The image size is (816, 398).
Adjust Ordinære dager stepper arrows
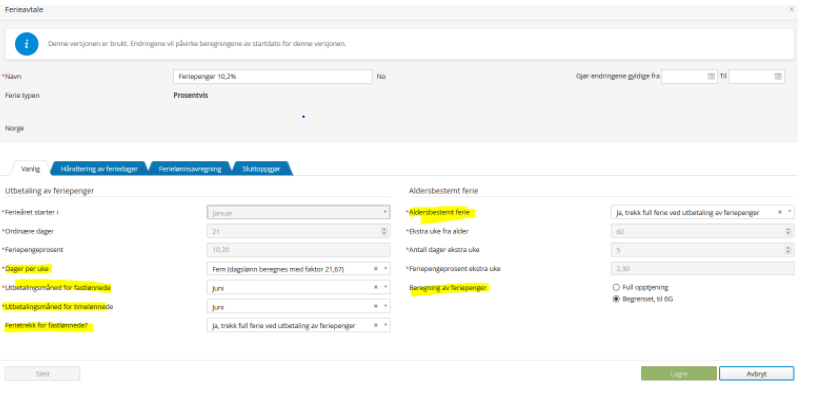point(385,231)
